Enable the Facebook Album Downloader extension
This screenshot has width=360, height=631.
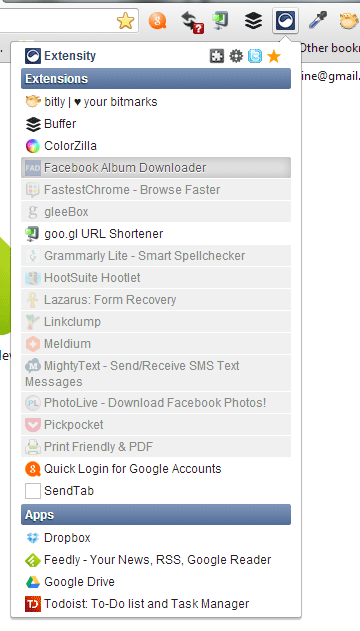(x=156, y=167)
